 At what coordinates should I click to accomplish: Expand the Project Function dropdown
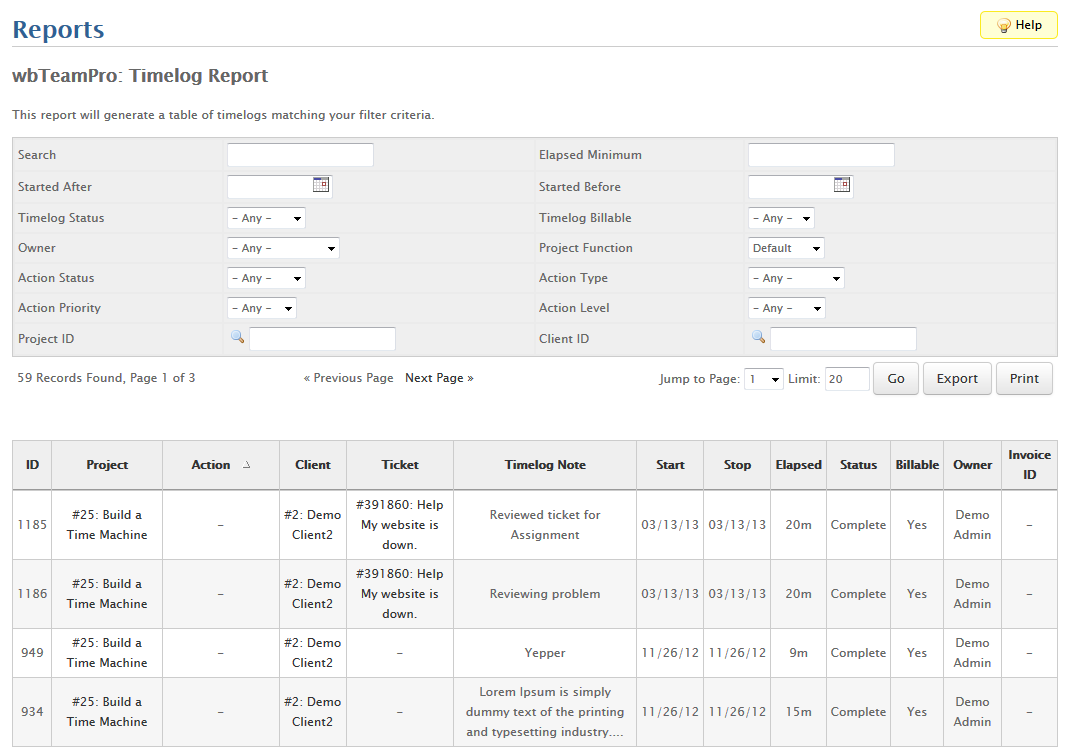(x=786, y=248)
